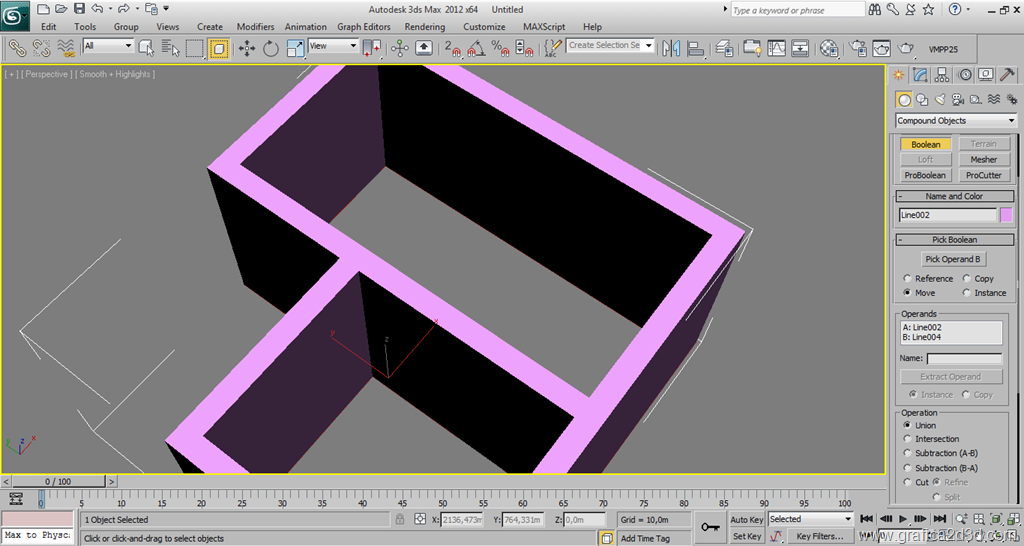Click the Pick Operand B button
Screen dimensions: 1024x546
952,259
